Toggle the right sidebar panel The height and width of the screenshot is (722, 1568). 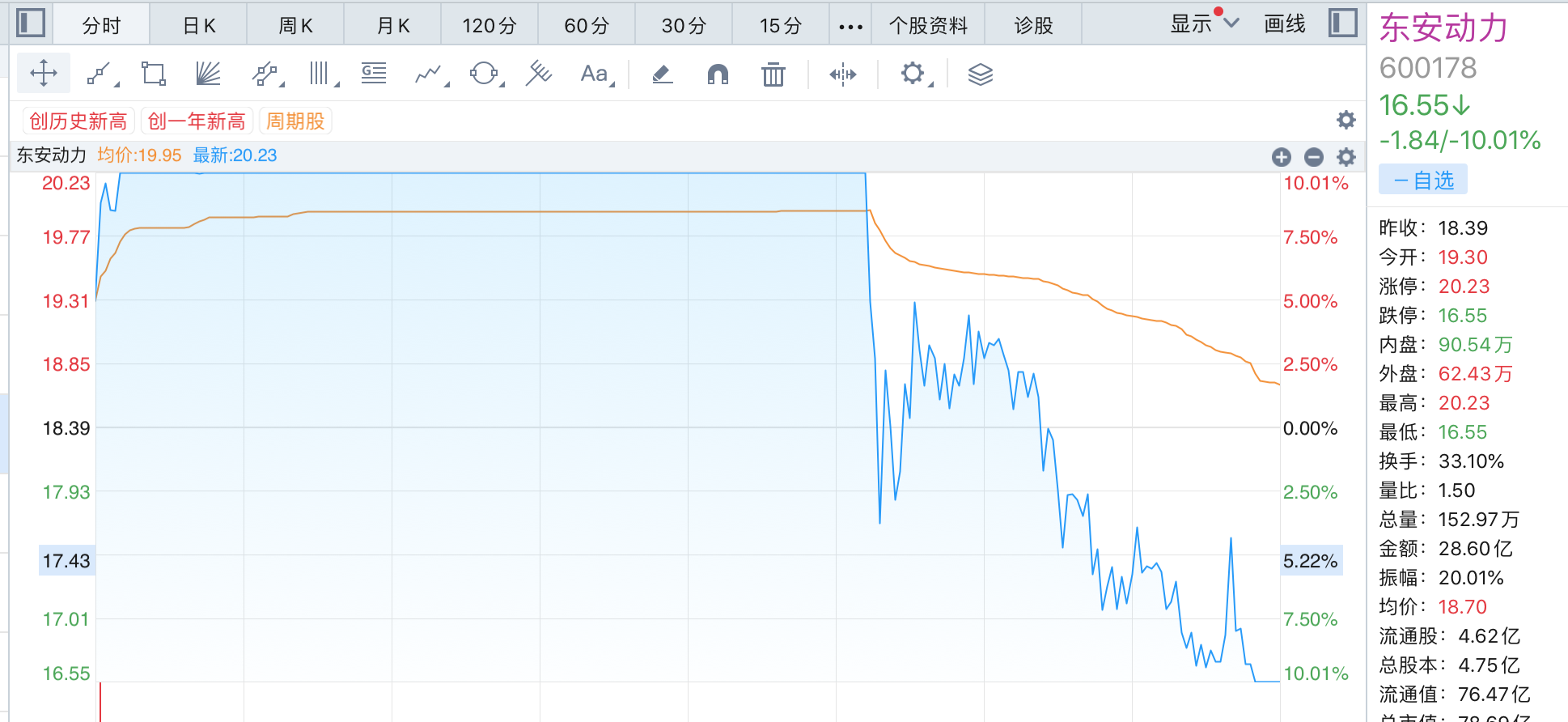(1342, 23)
